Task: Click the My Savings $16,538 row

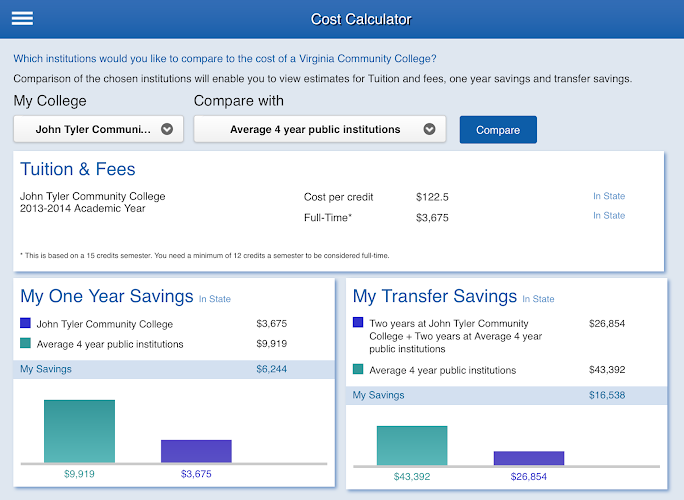Action: tap(509, 395)
